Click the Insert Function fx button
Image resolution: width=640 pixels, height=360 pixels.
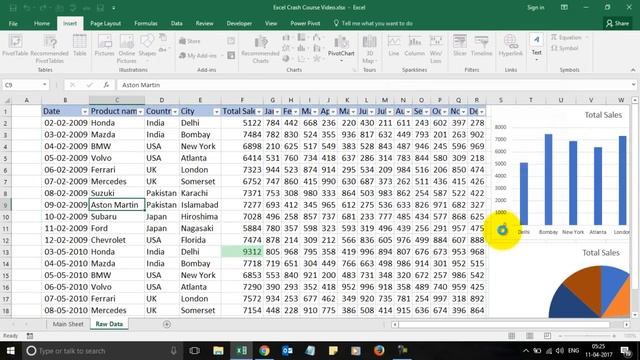(x=106, y=85)
